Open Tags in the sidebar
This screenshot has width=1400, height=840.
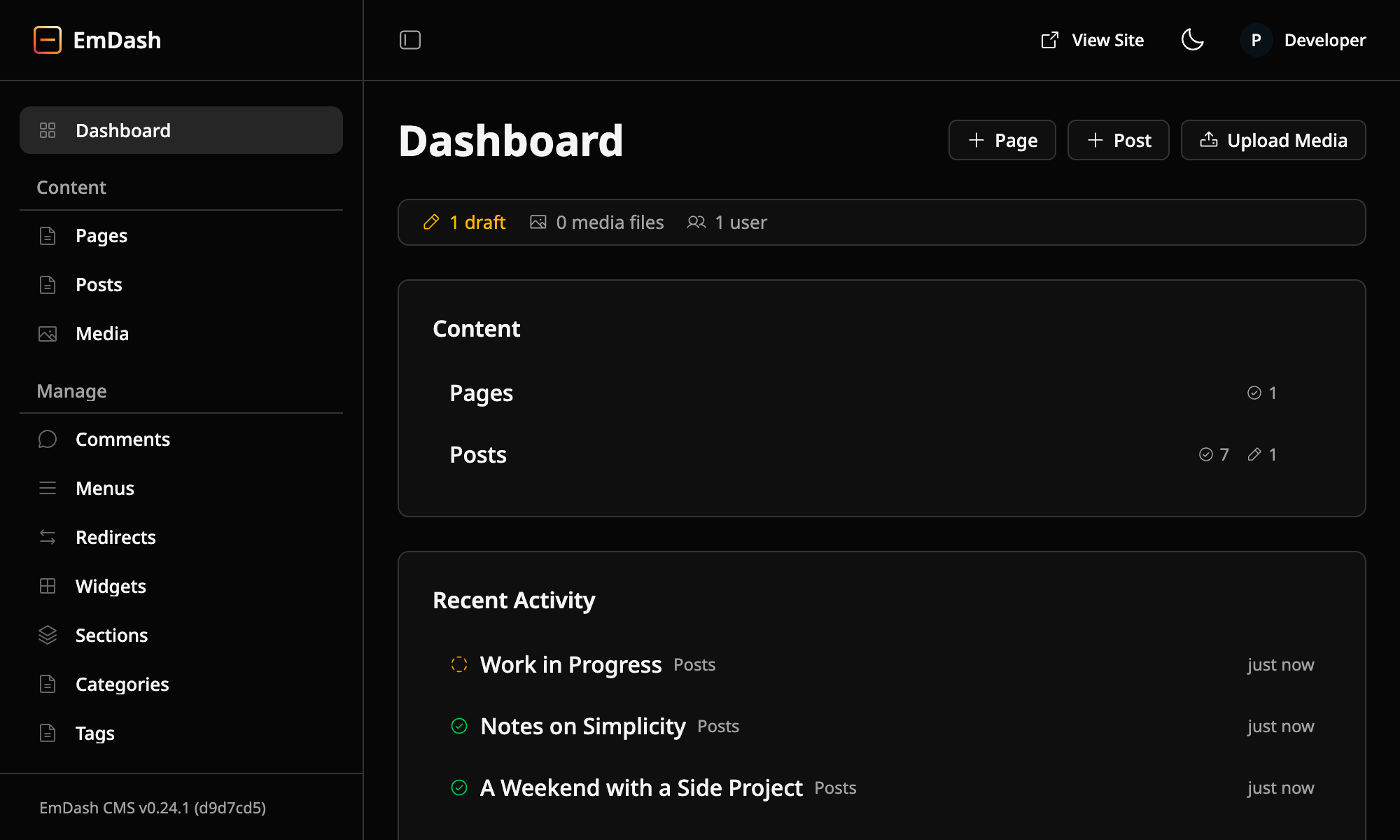point(181,733)
